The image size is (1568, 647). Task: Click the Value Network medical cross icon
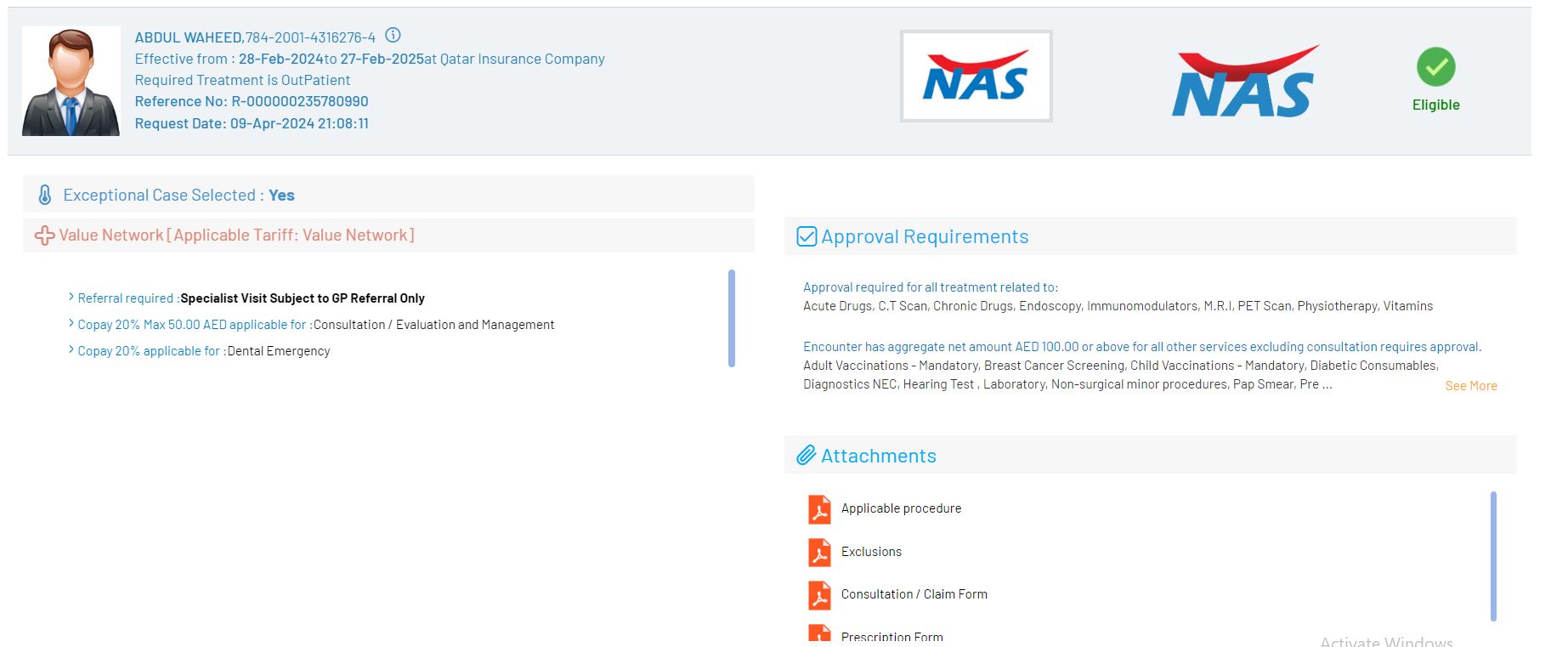[x=44, y=236]
